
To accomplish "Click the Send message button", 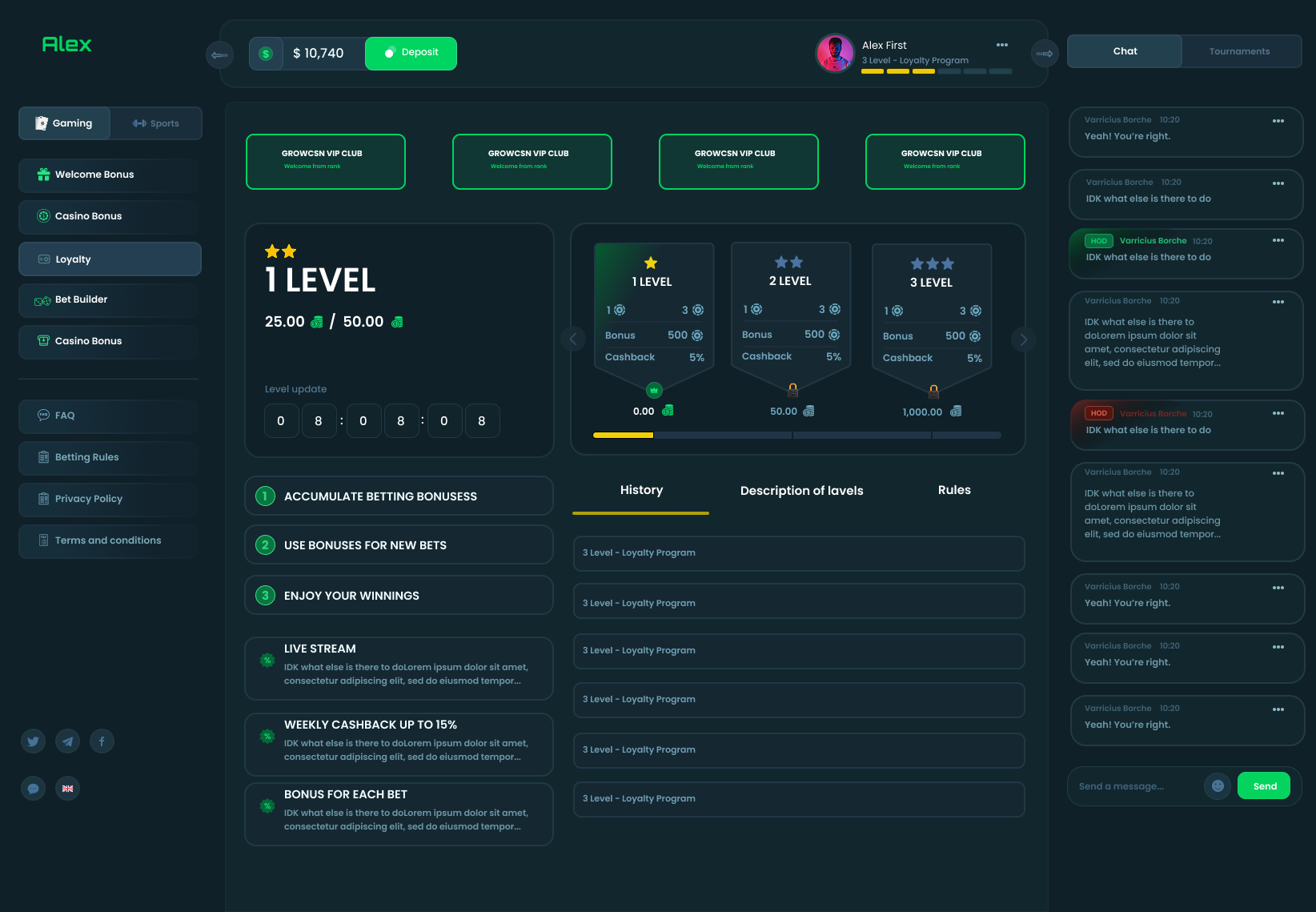I will pos(1264,786).
